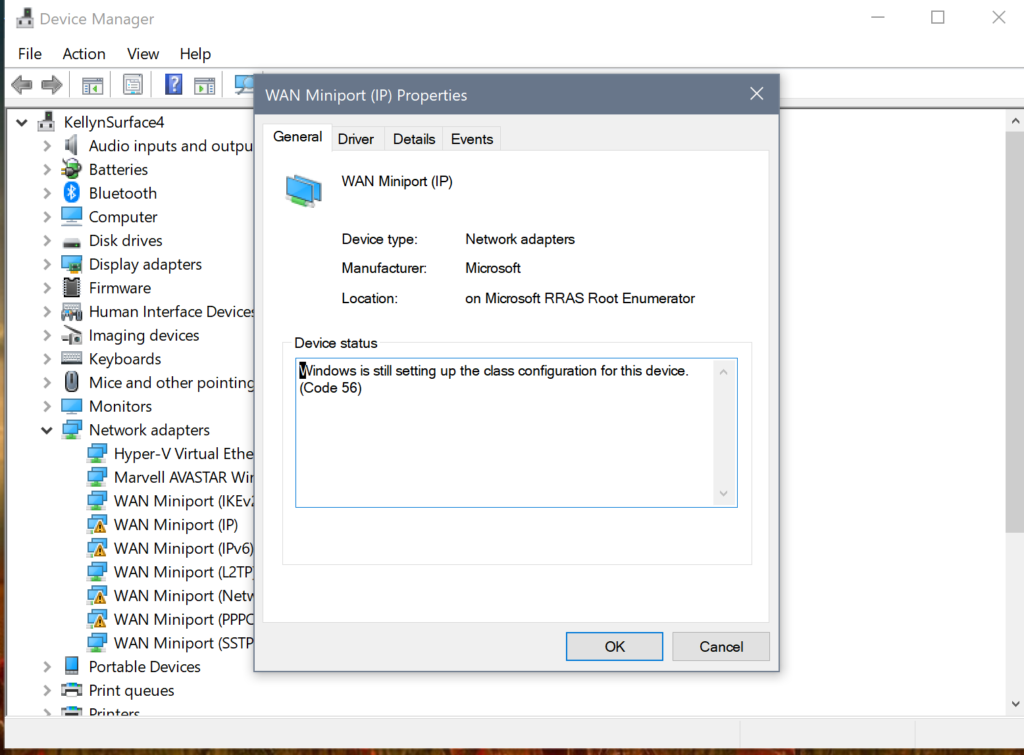
Task: Click the Device Manager tree scrollbar thumb
Action: coord(1015,332)
